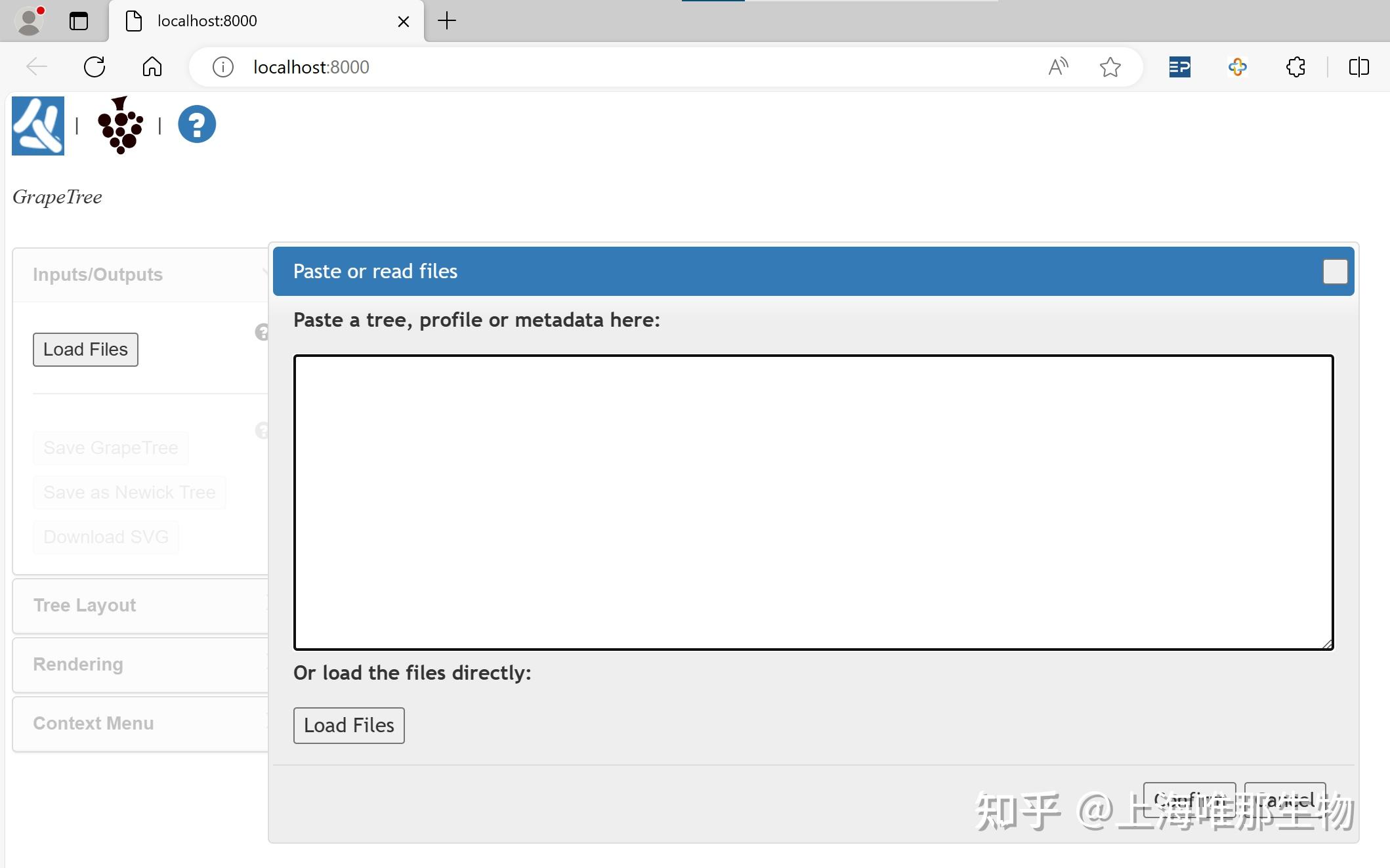
Task: Click the Read aloud icon
Action: coord(1057,67)
